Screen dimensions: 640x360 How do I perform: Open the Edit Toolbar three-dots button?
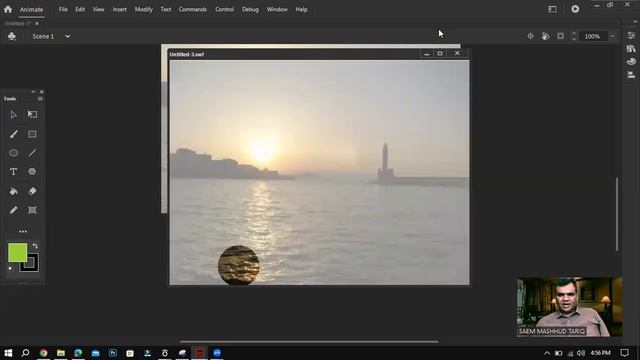click(23, 231)
